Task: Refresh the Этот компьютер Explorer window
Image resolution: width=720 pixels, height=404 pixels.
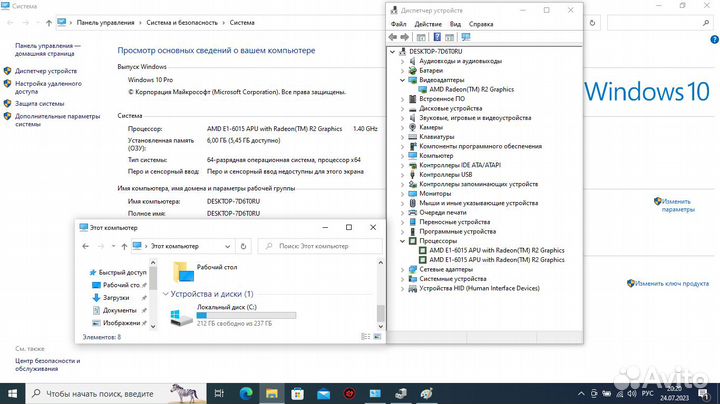Action: (x=243, y=246)
